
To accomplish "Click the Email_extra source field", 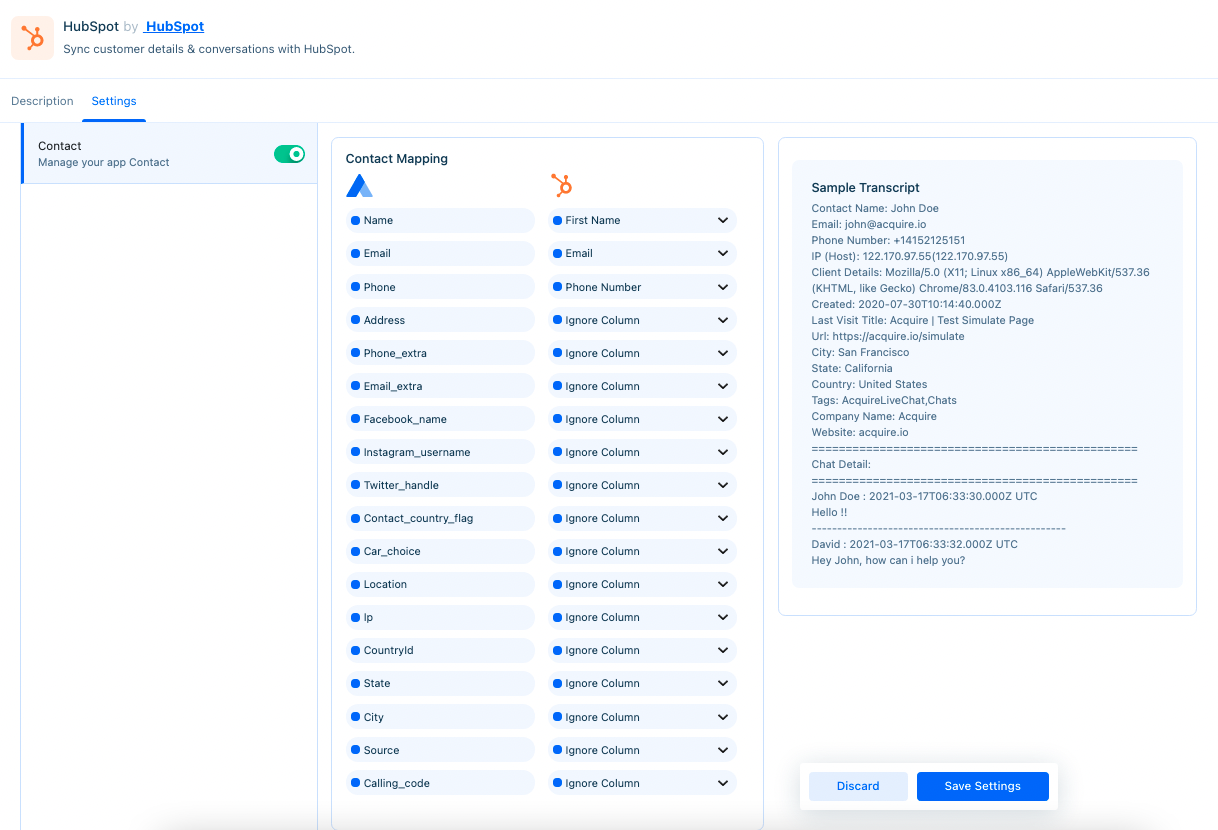I will [x=440, y=386].
